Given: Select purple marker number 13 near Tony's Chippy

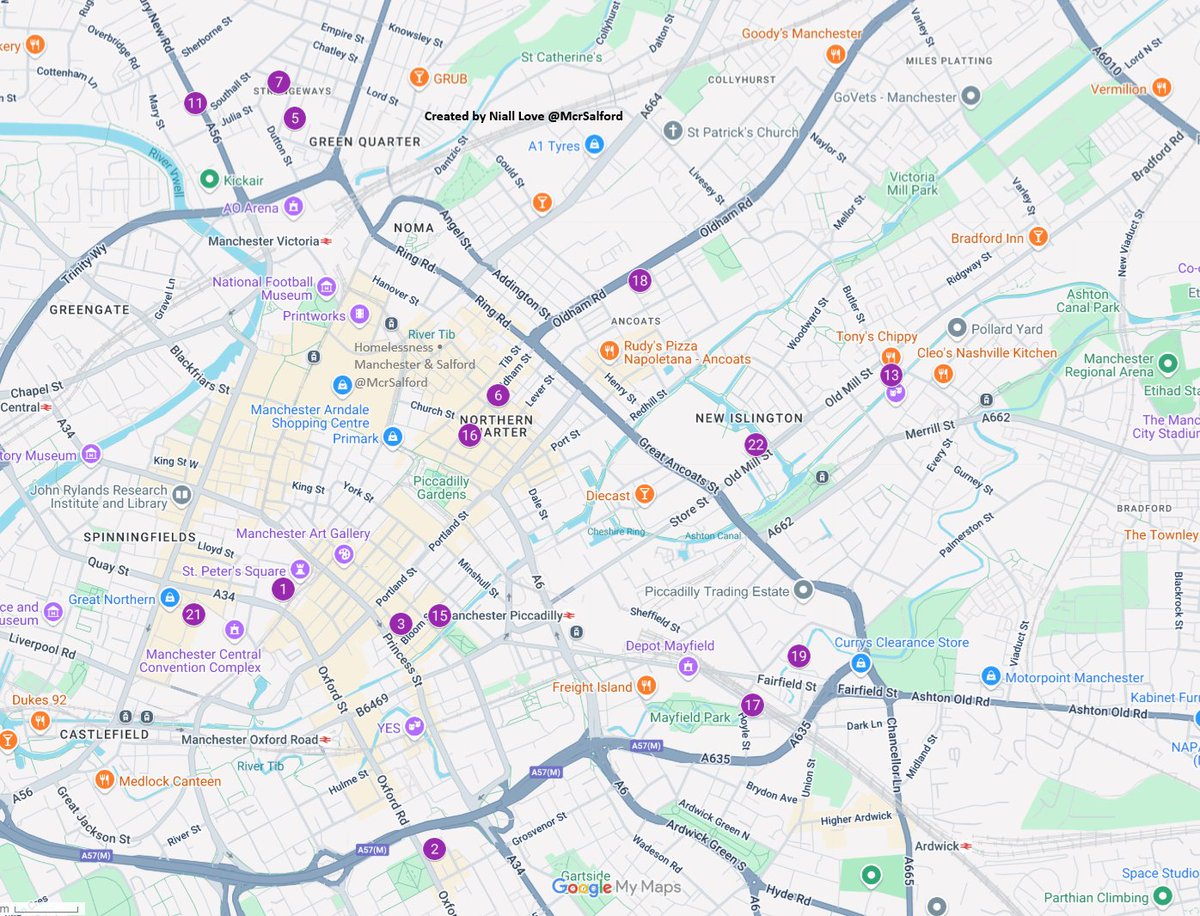Looking at the screenshot, I should pos(891,376).
